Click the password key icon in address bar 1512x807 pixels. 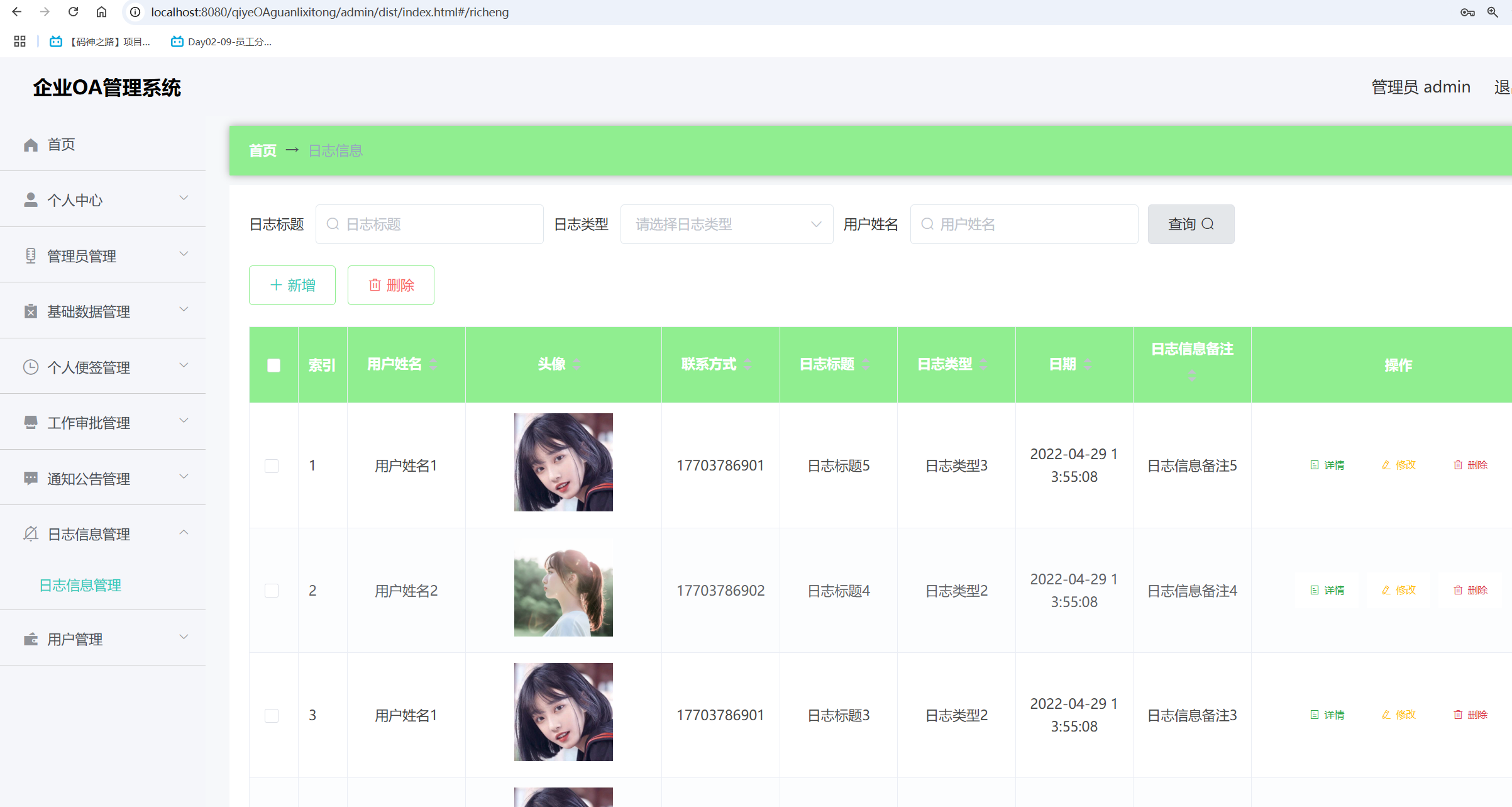click(x=1467, y=12)
